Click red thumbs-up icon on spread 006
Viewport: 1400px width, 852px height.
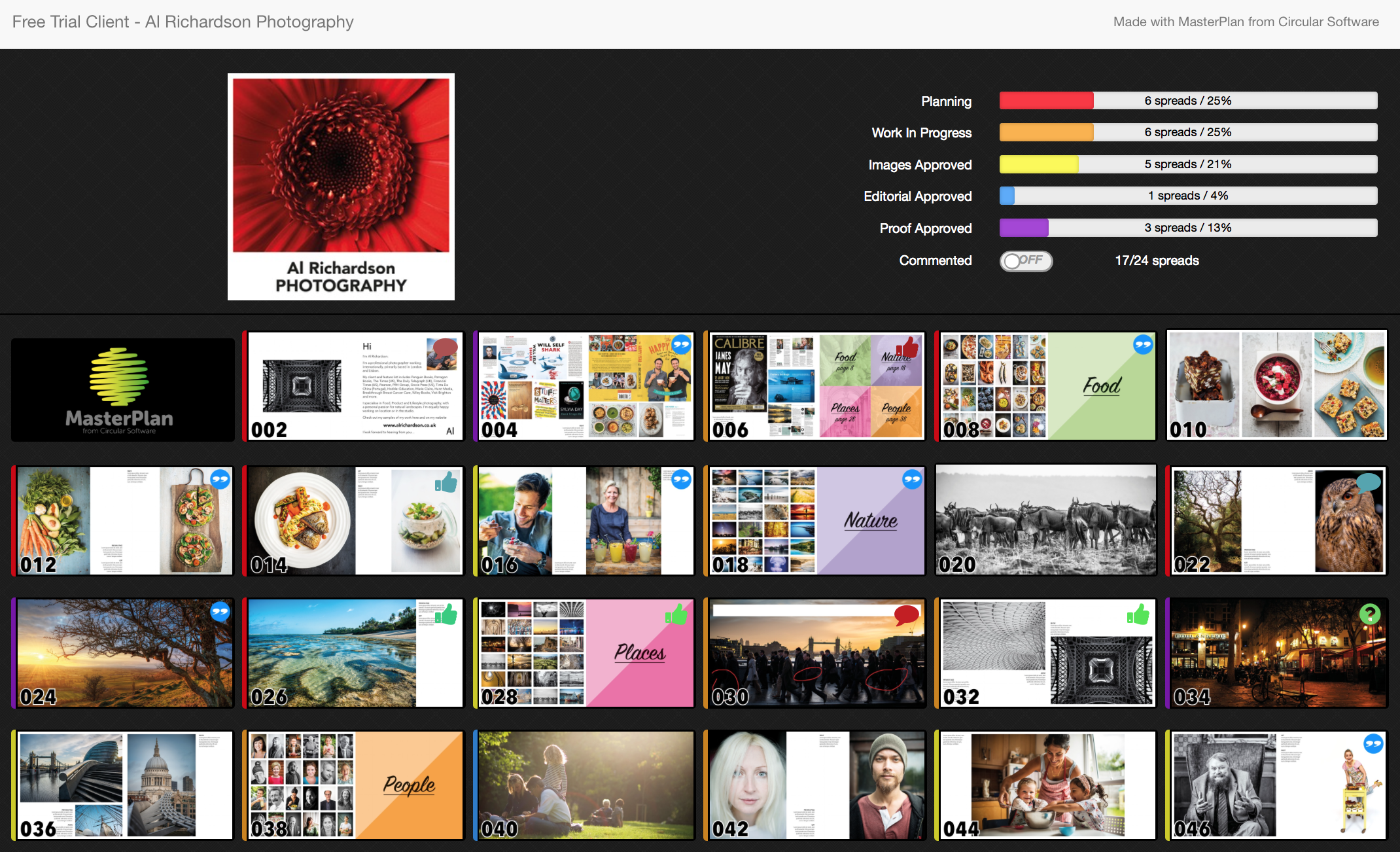pos(907,347)
